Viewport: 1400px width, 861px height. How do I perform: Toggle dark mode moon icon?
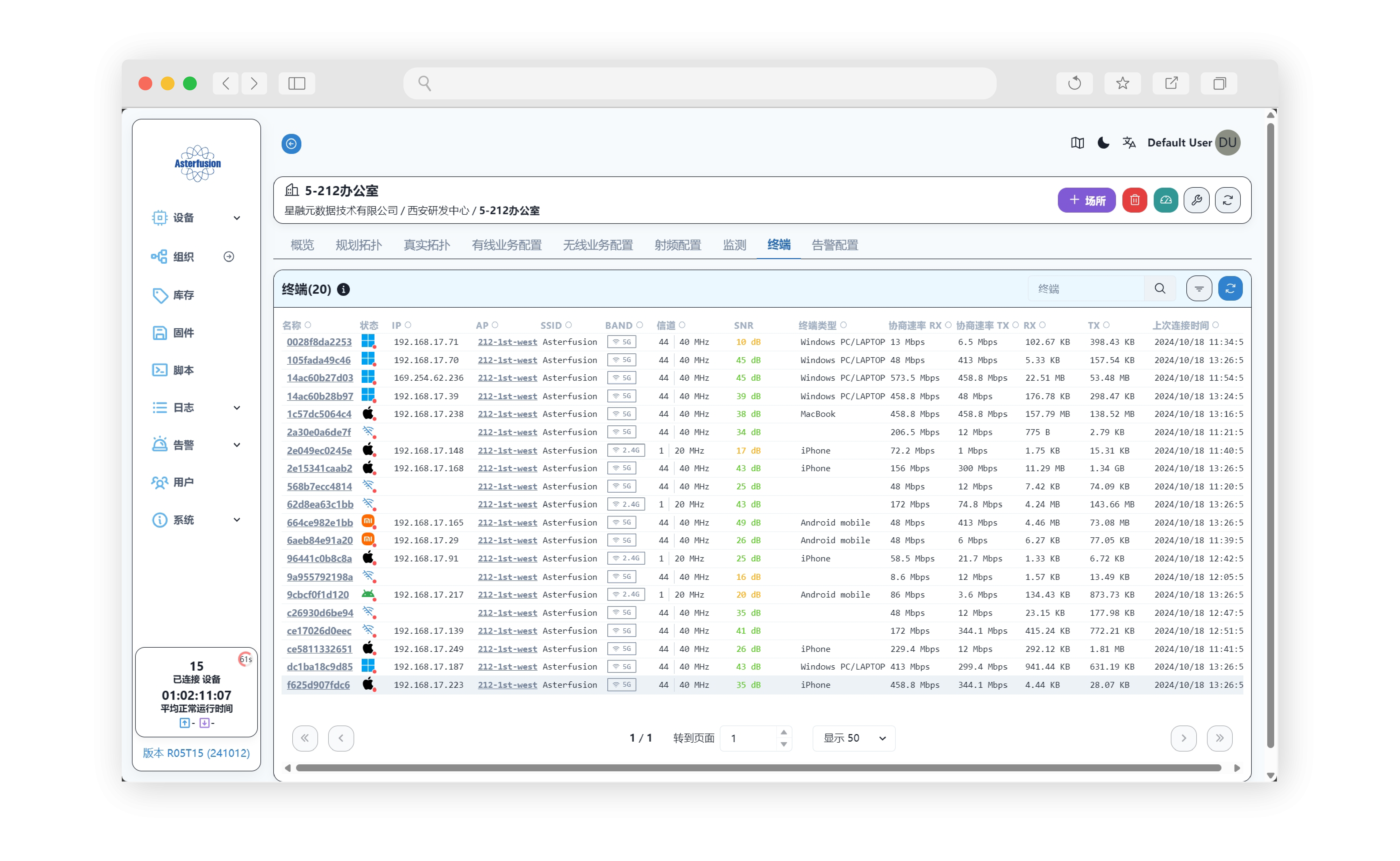coord(1103,143)
